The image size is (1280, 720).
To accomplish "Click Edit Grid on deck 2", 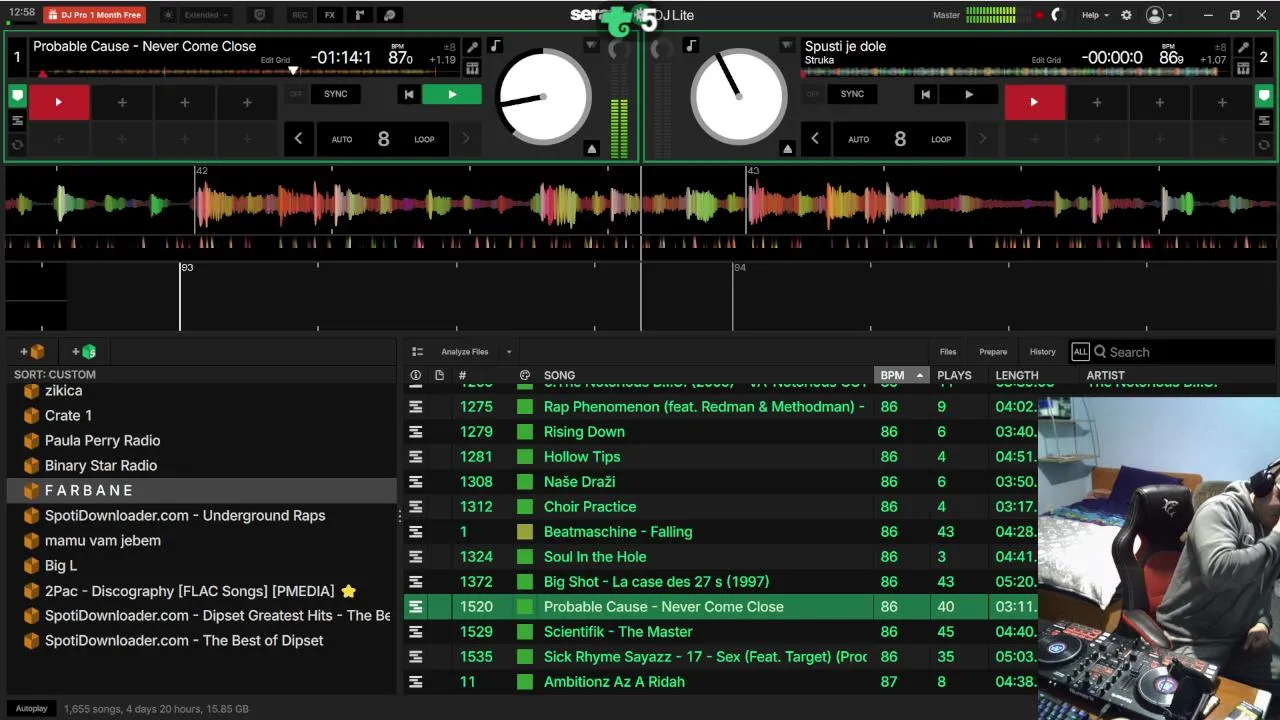I will pos(1046,60).
